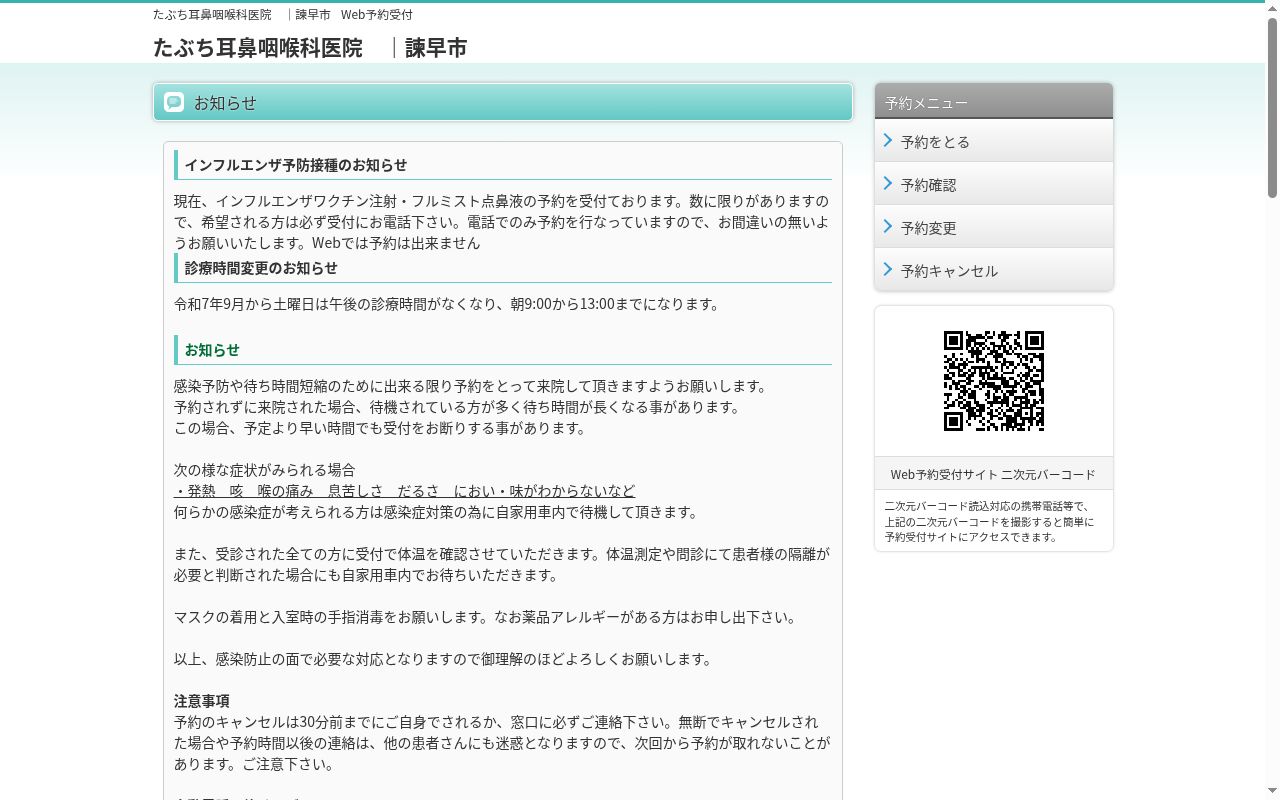Viewport: 1280px width, 800px height.
Task: Click the chevron arrow next to 予約変更
Action: pyautogui.click(x=888, y=227)
